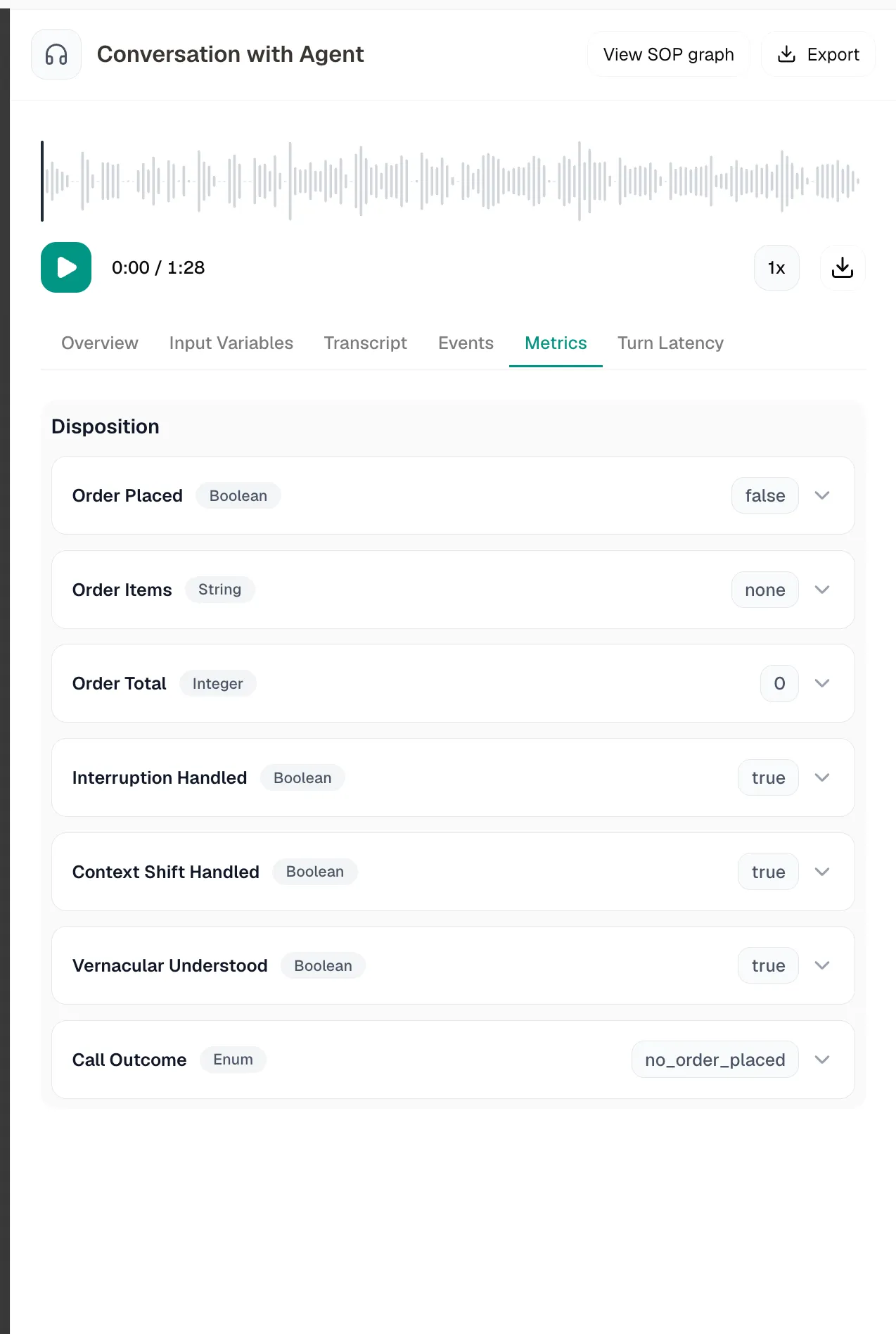Image resolution: width=896 pixels, height=1334 pixels.
Task: Click the Vernacular Understood label
Action: pyautogui.click(x=169, y=965)
